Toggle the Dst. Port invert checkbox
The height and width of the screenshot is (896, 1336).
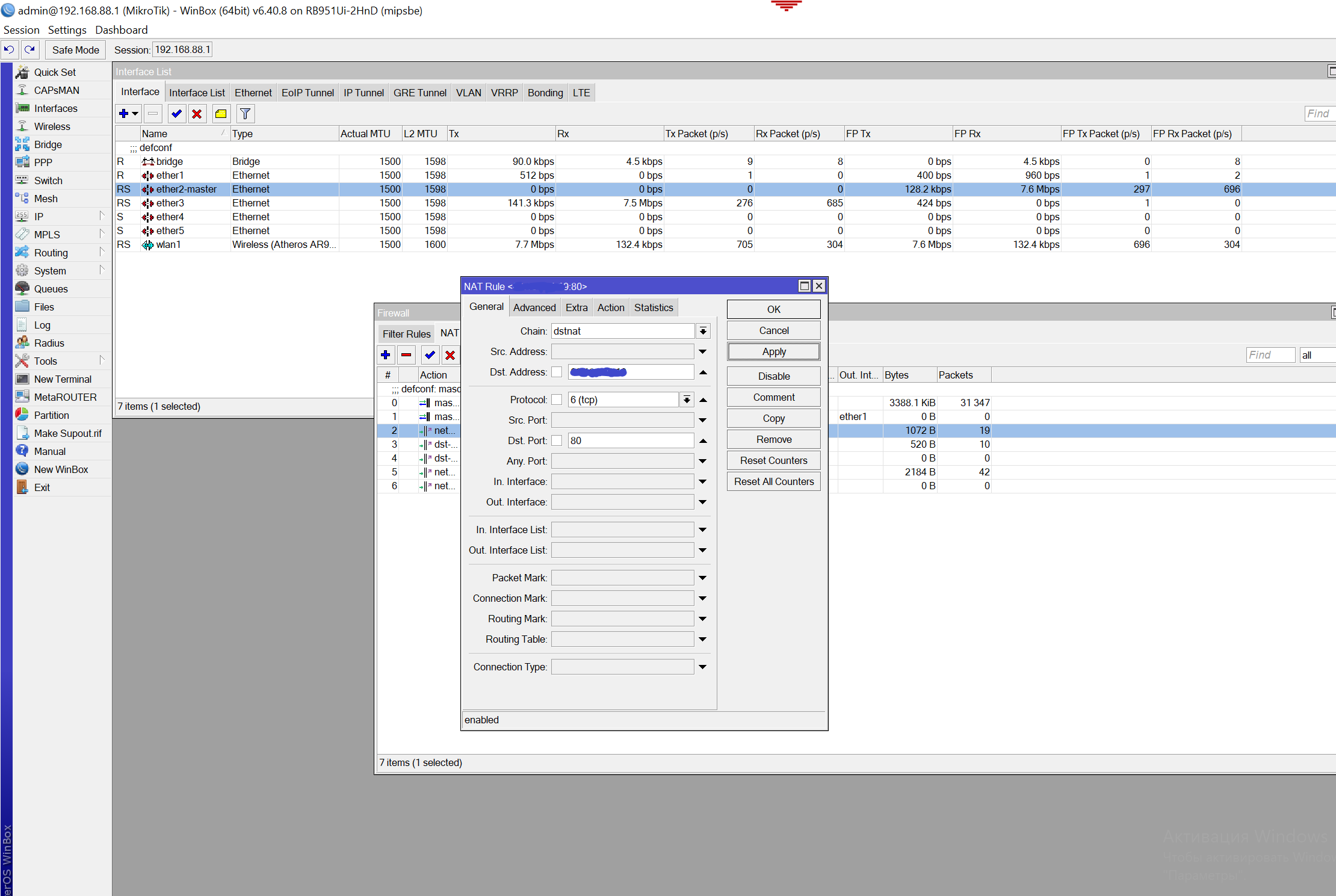tap(557, 440)
